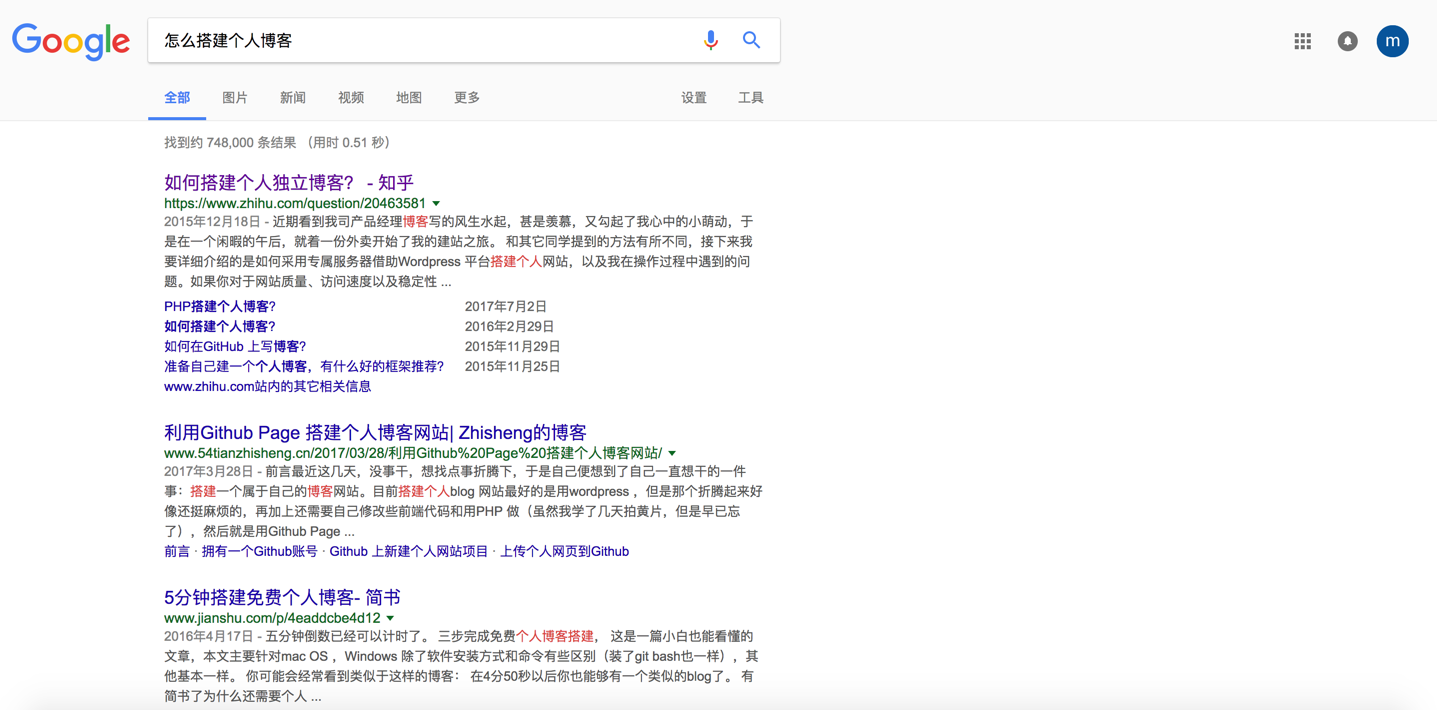Open result 如何搭建个人独立博客？- 知乎
This screenshot has width=1437, height=710.
tap(289, 182)
